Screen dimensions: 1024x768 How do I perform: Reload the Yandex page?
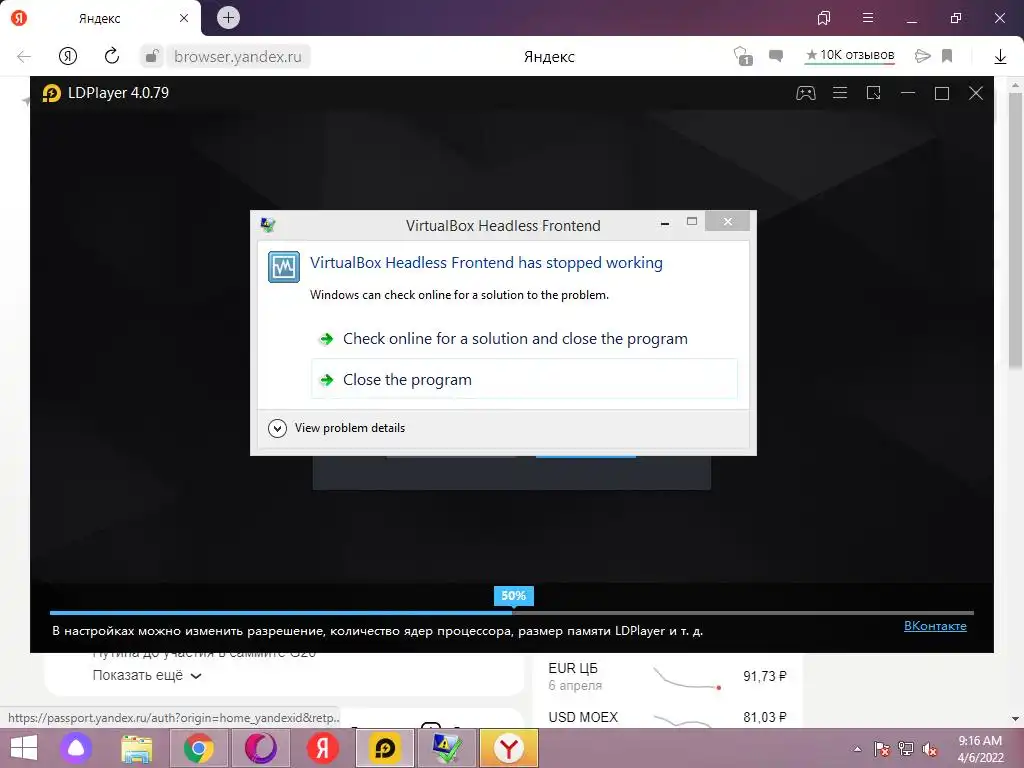(x=112, y=56)
